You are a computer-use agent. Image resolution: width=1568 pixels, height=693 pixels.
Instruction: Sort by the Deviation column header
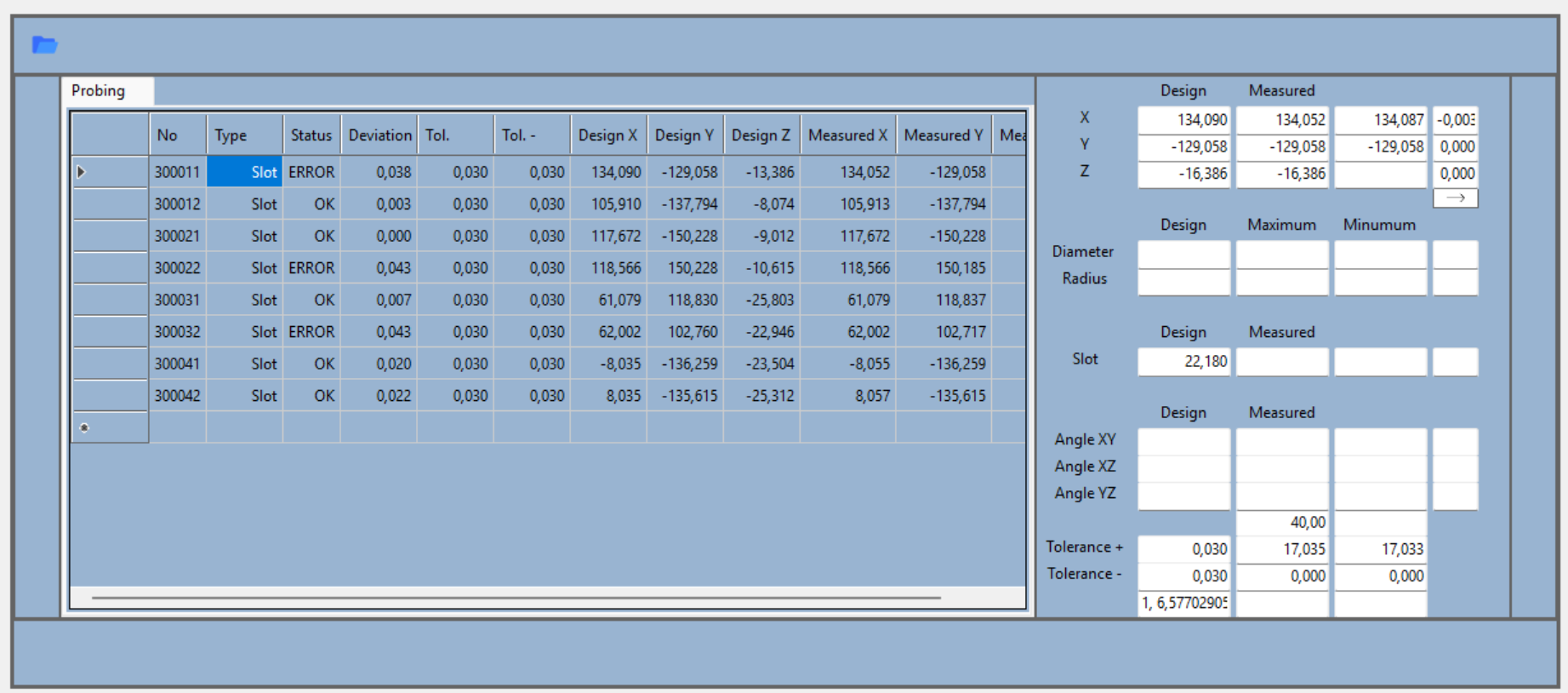point(379,135)
